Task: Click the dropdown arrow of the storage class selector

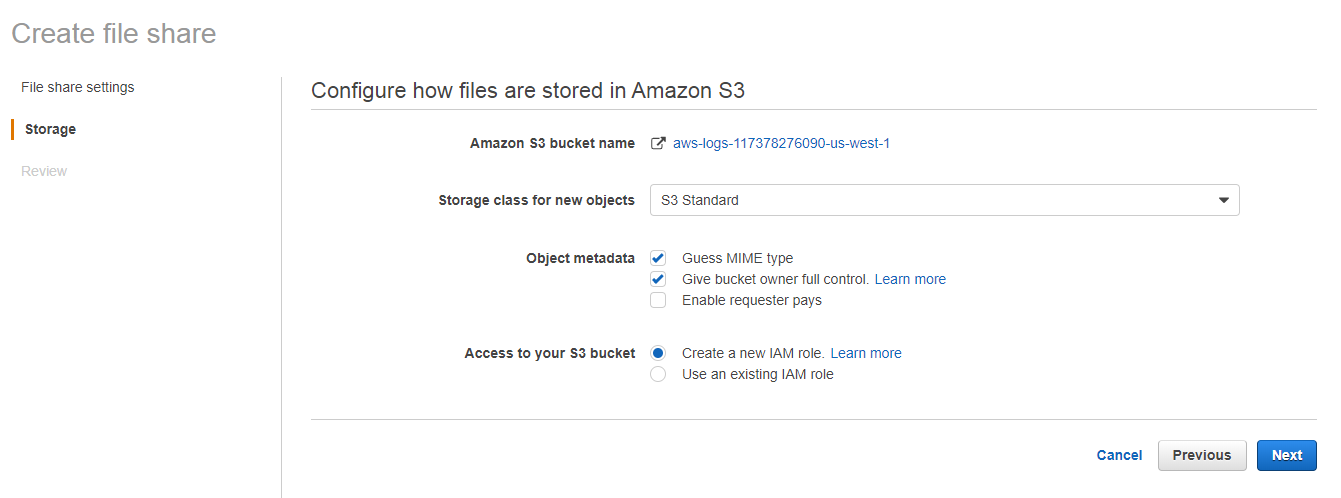Action: (x=1223, y=200)
